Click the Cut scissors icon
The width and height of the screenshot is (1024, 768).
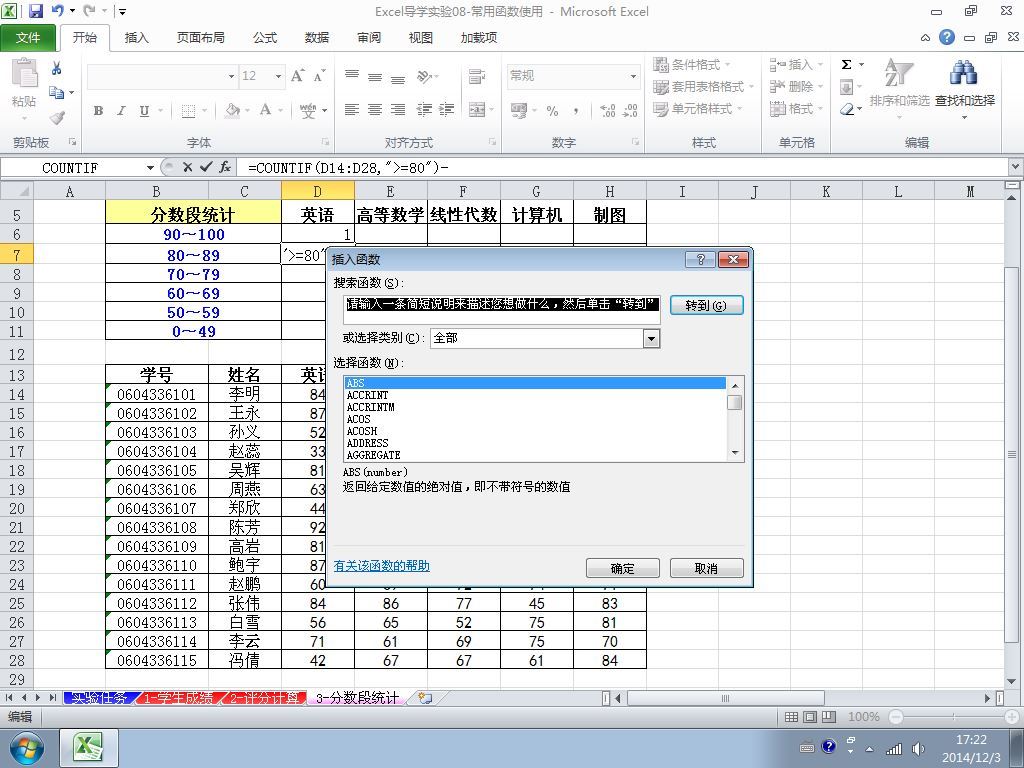[57, 68]
